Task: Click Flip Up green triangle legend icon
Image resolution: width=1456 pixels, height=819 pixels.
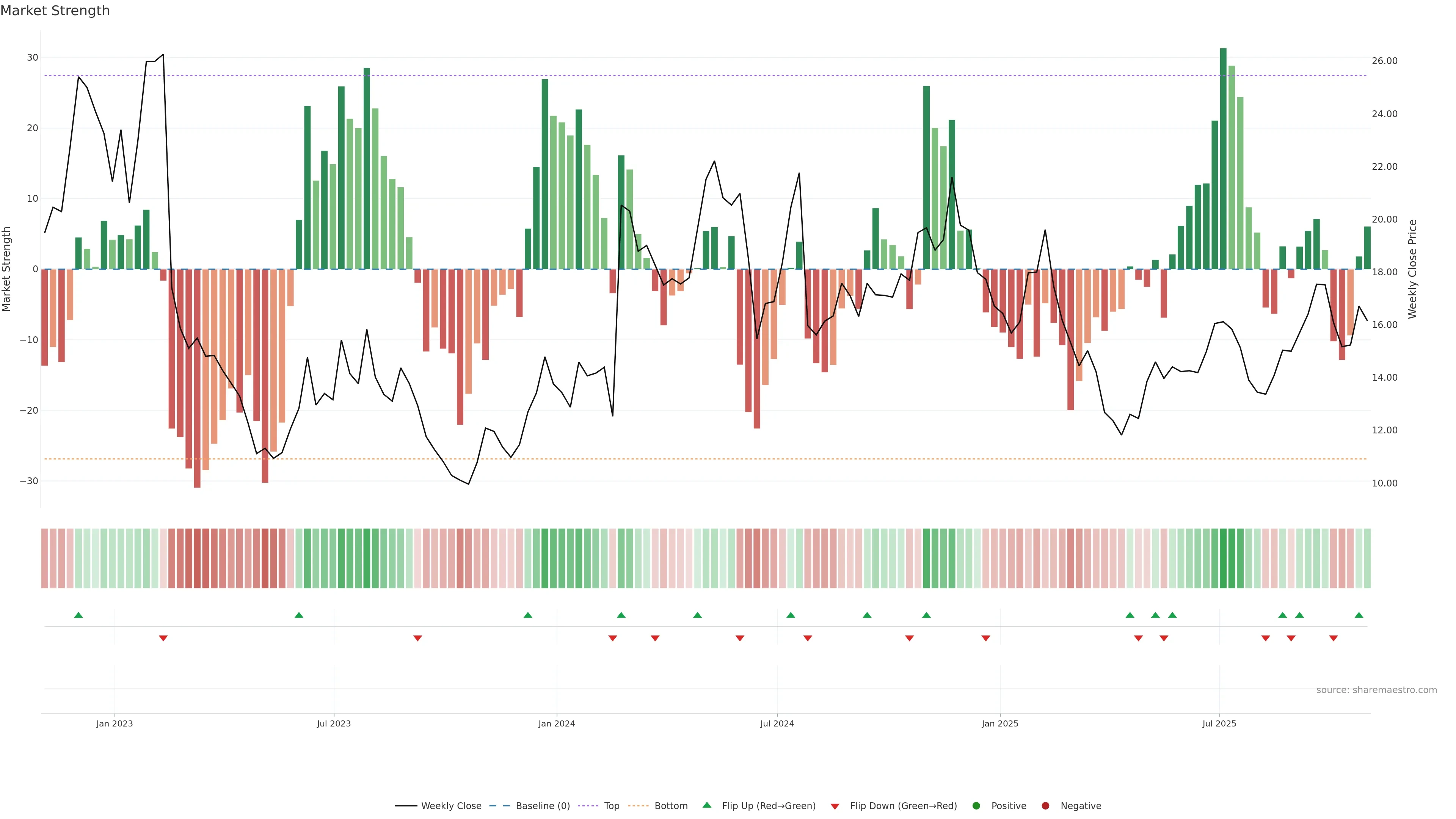Action: tap(706, 805)
